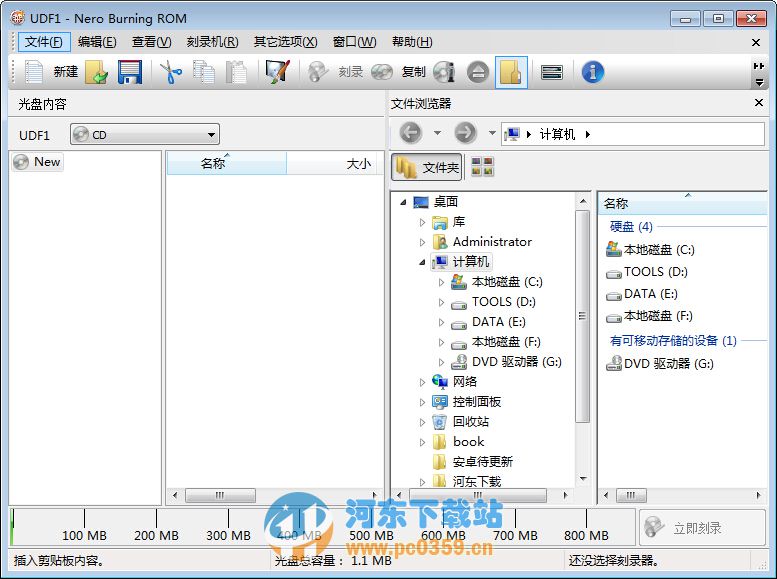Select DVD 驱动器 (G:) in the file list

660,364
